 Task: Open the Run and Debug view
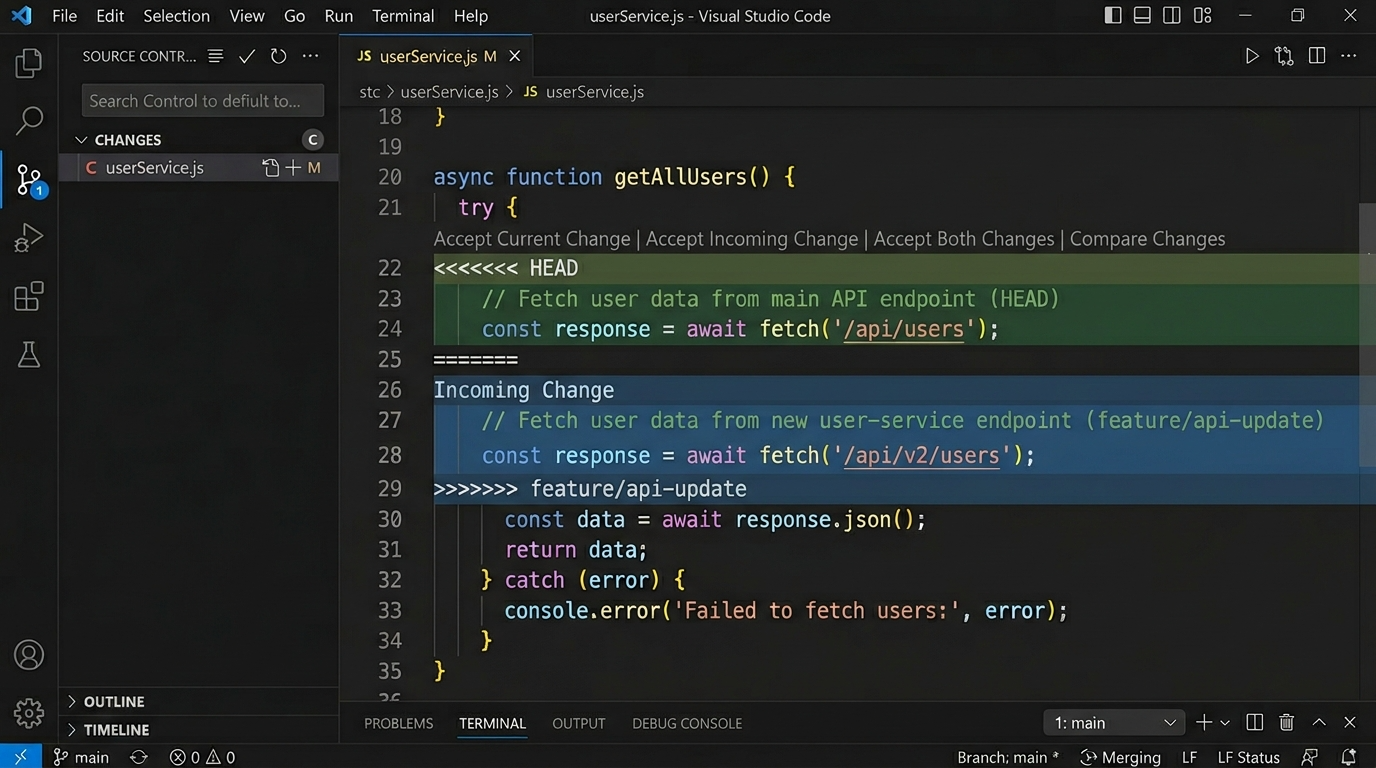(29, 238)
